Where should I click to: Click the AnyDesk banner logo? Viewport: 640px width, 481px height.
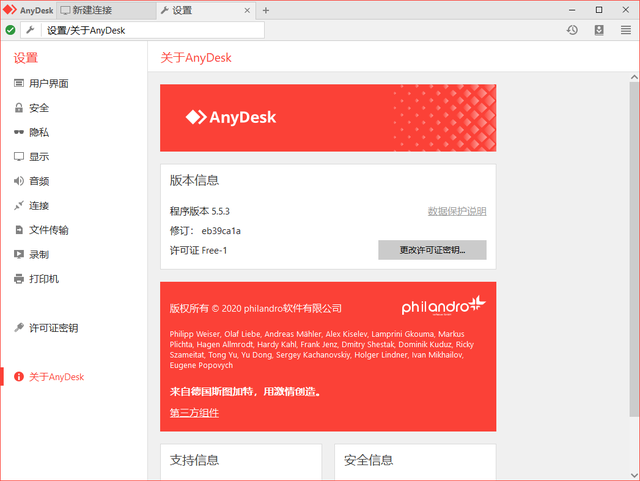point(231,118)
